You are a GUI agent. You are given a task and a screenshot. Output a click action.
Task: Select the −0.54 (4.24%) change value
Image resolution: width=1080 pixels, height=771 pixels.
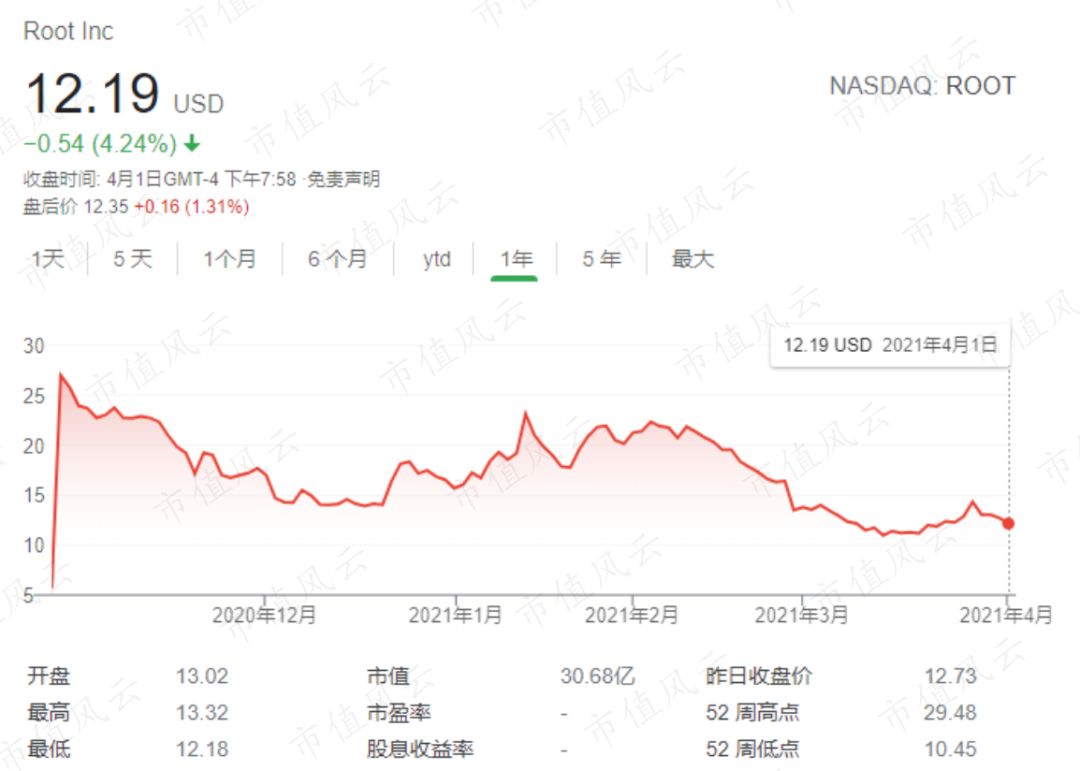click(101, 143)
